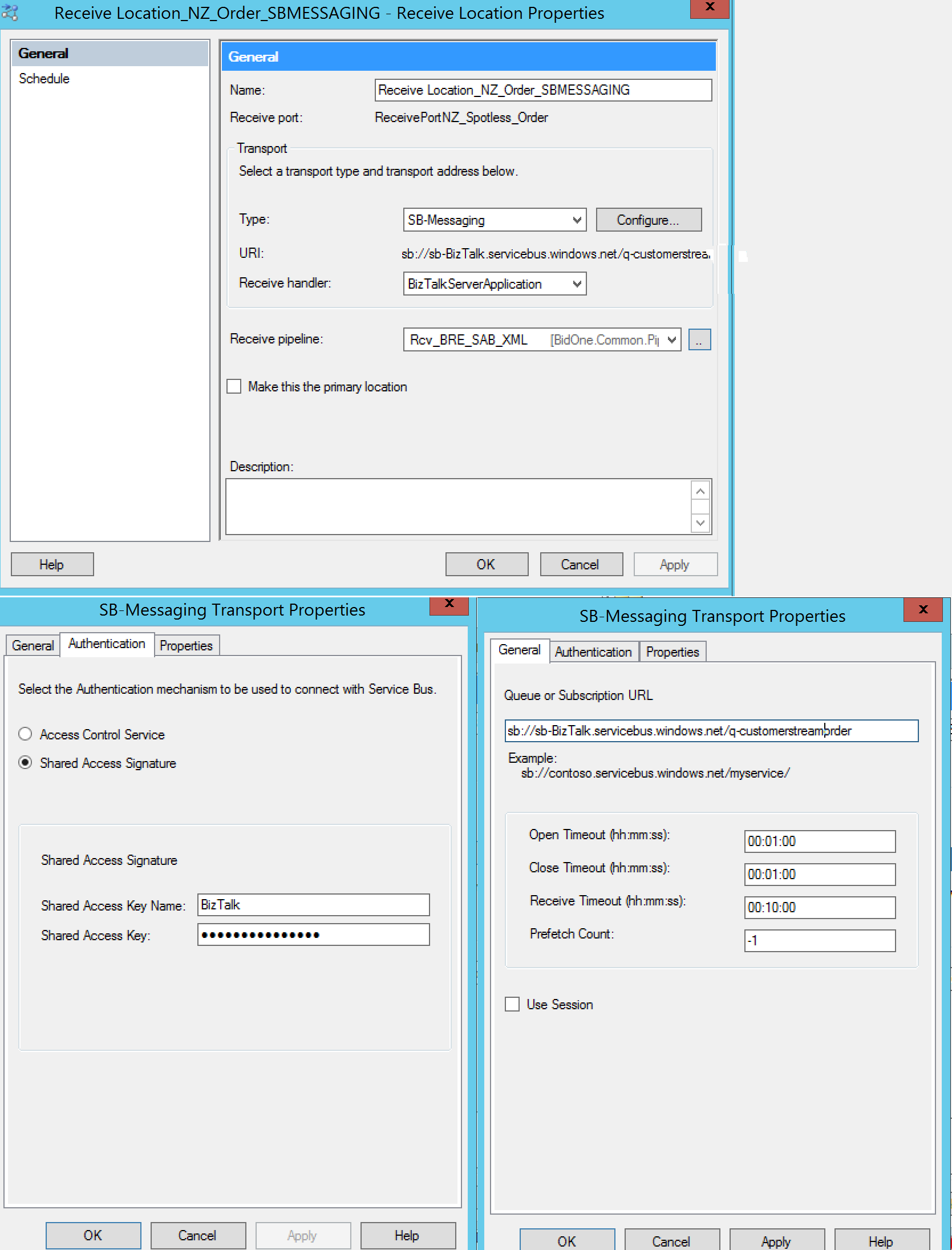Viewport: 952px width, 1250px height.
Task: Switch to General tab in Authentication dialog
Action: pos(33,645)
